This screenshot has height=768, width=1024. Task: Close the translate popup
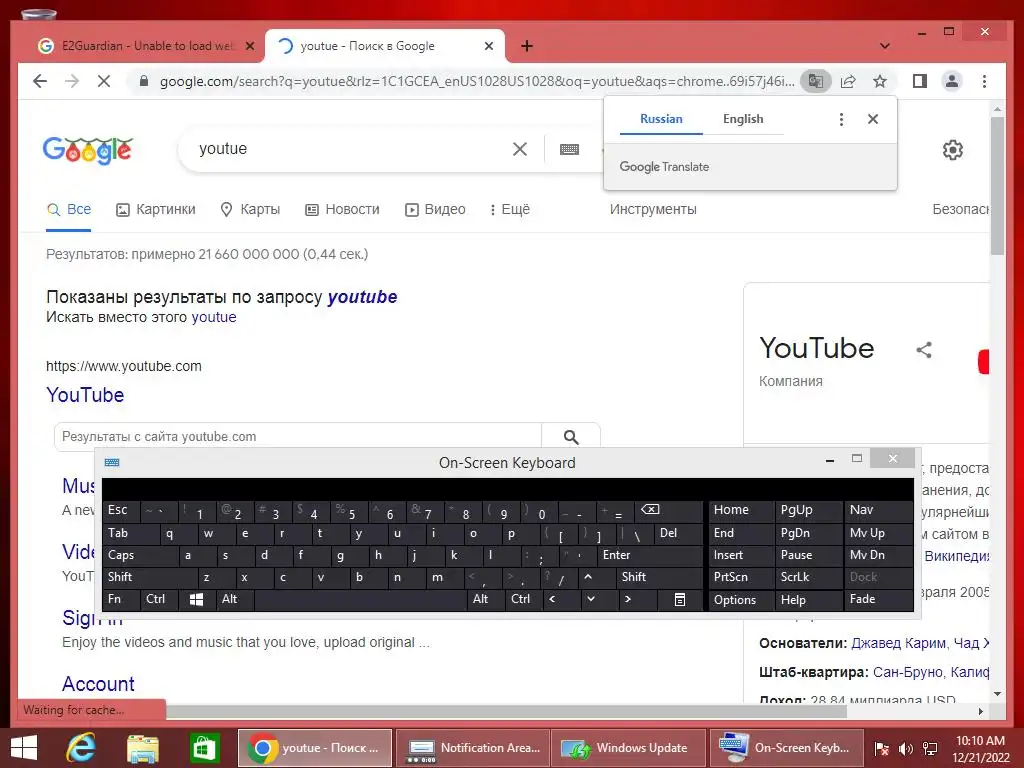coord(872,119)
